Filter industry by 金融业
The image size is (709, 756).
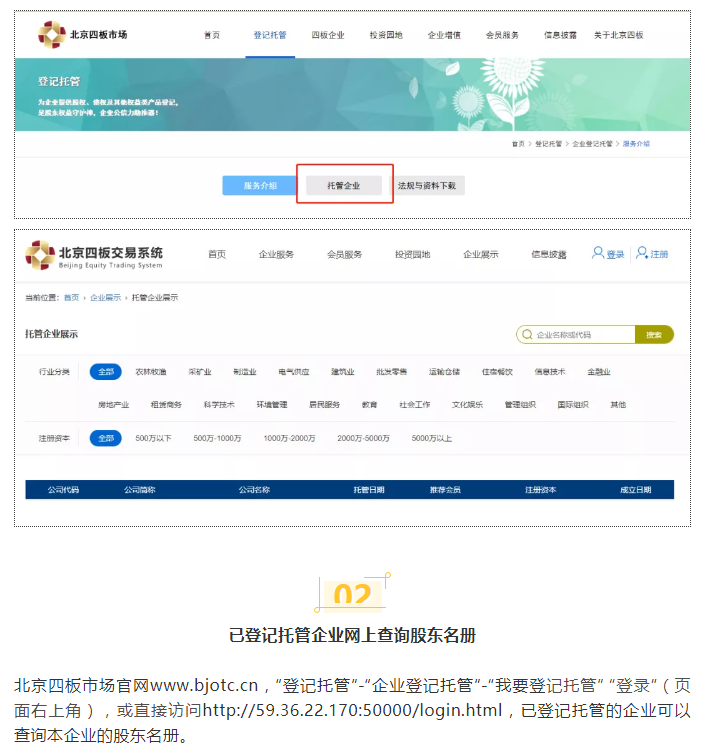[599, 372]
